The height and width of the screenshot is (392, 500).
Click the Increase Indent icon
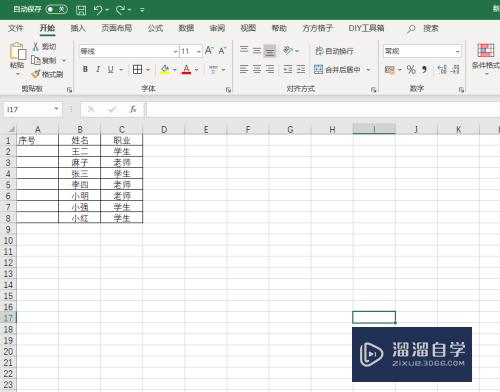point(301,69)
